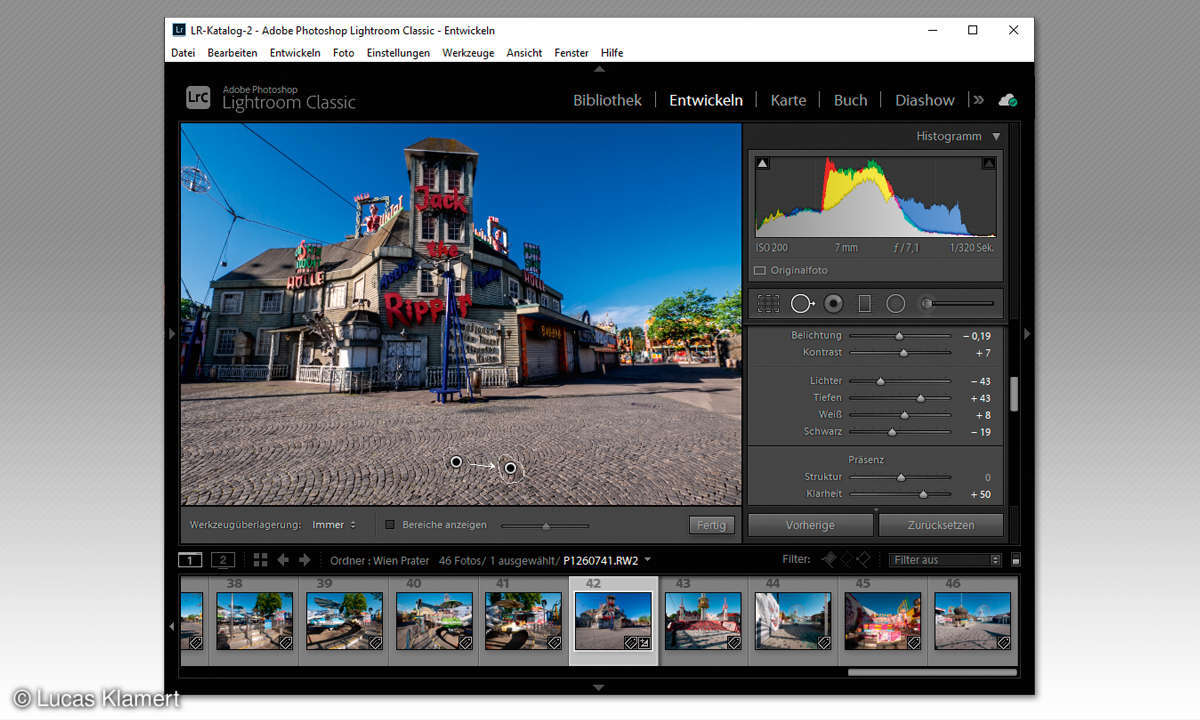1200x720 pixels.
Task: Click the keyword badge on thumbnail 46
Action: 1003,643
